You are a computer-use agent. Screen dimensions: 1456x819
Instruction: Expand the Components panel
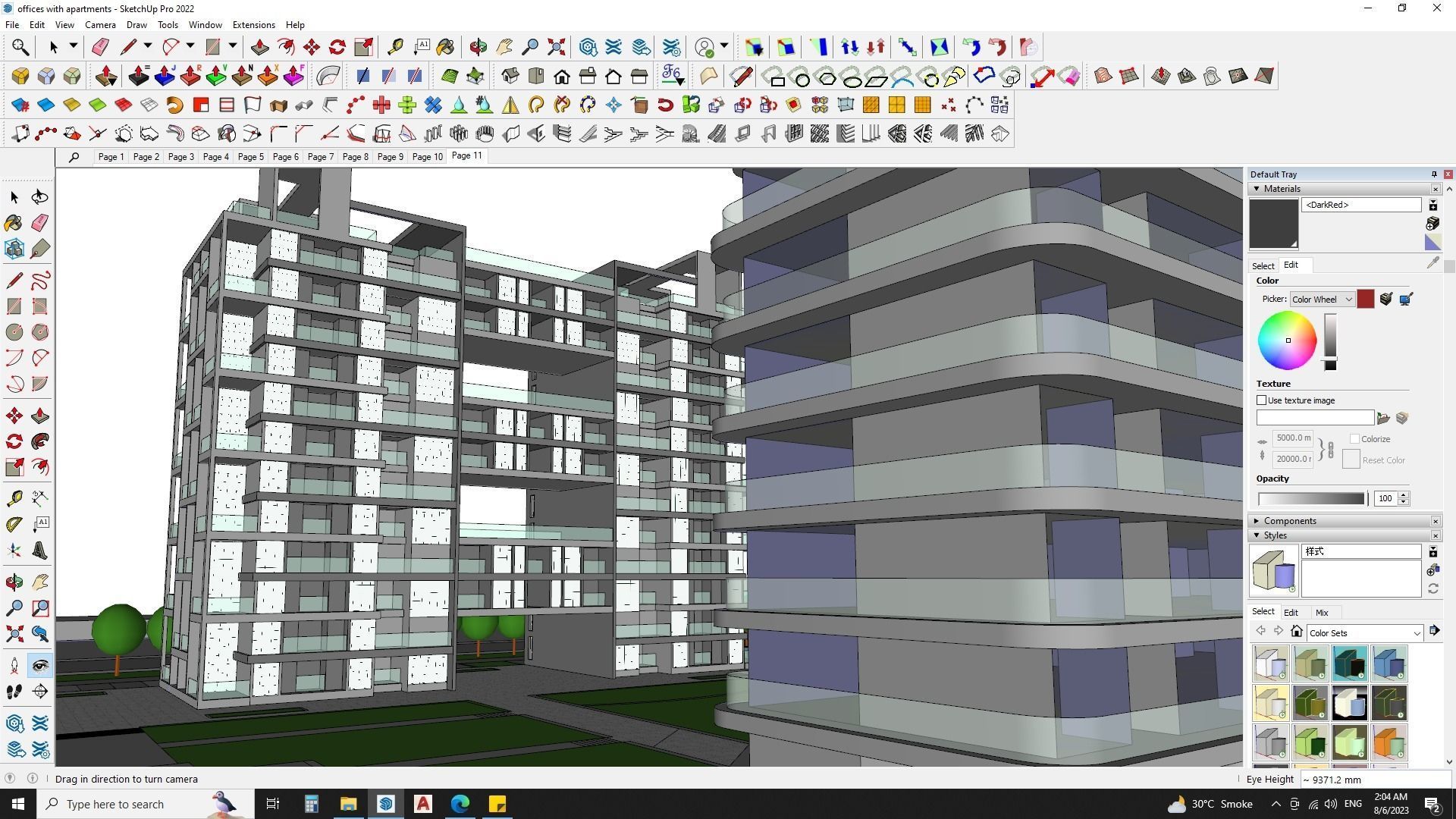tap(1257, 521)
